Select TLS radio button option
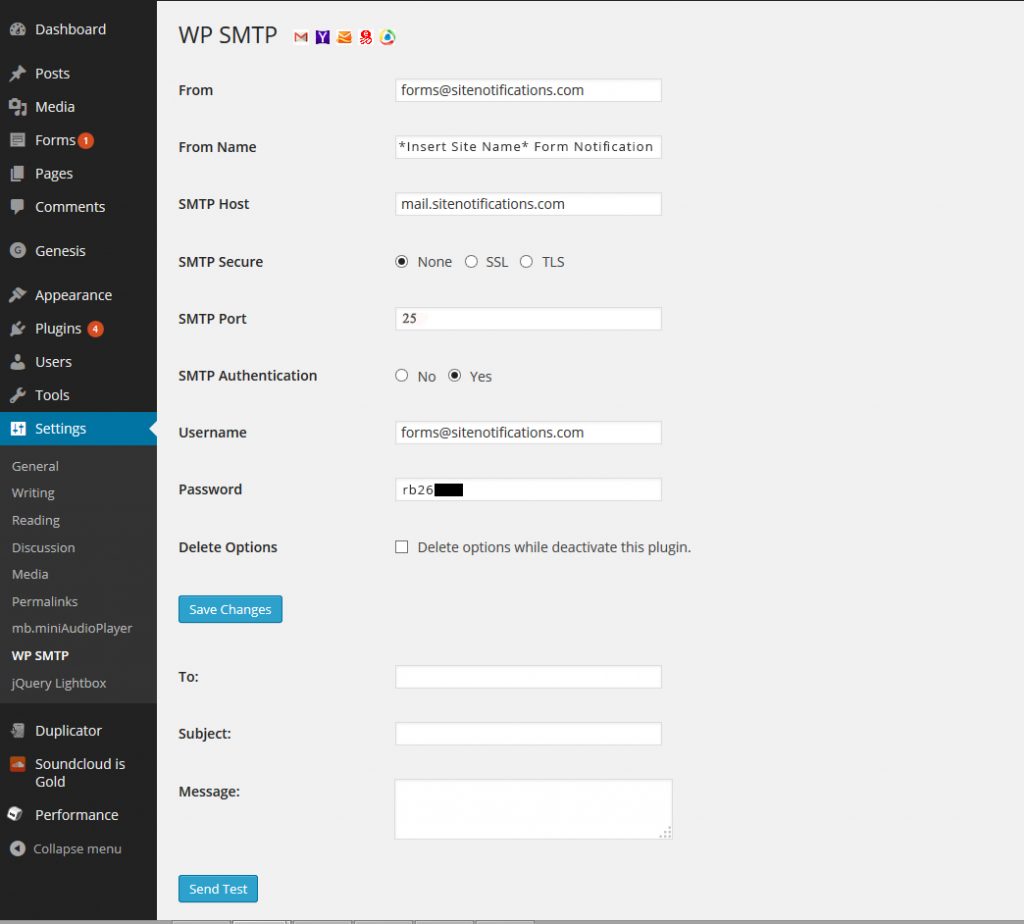The height and width of the screenshot is (924, 1024). (x=527, y=262)
